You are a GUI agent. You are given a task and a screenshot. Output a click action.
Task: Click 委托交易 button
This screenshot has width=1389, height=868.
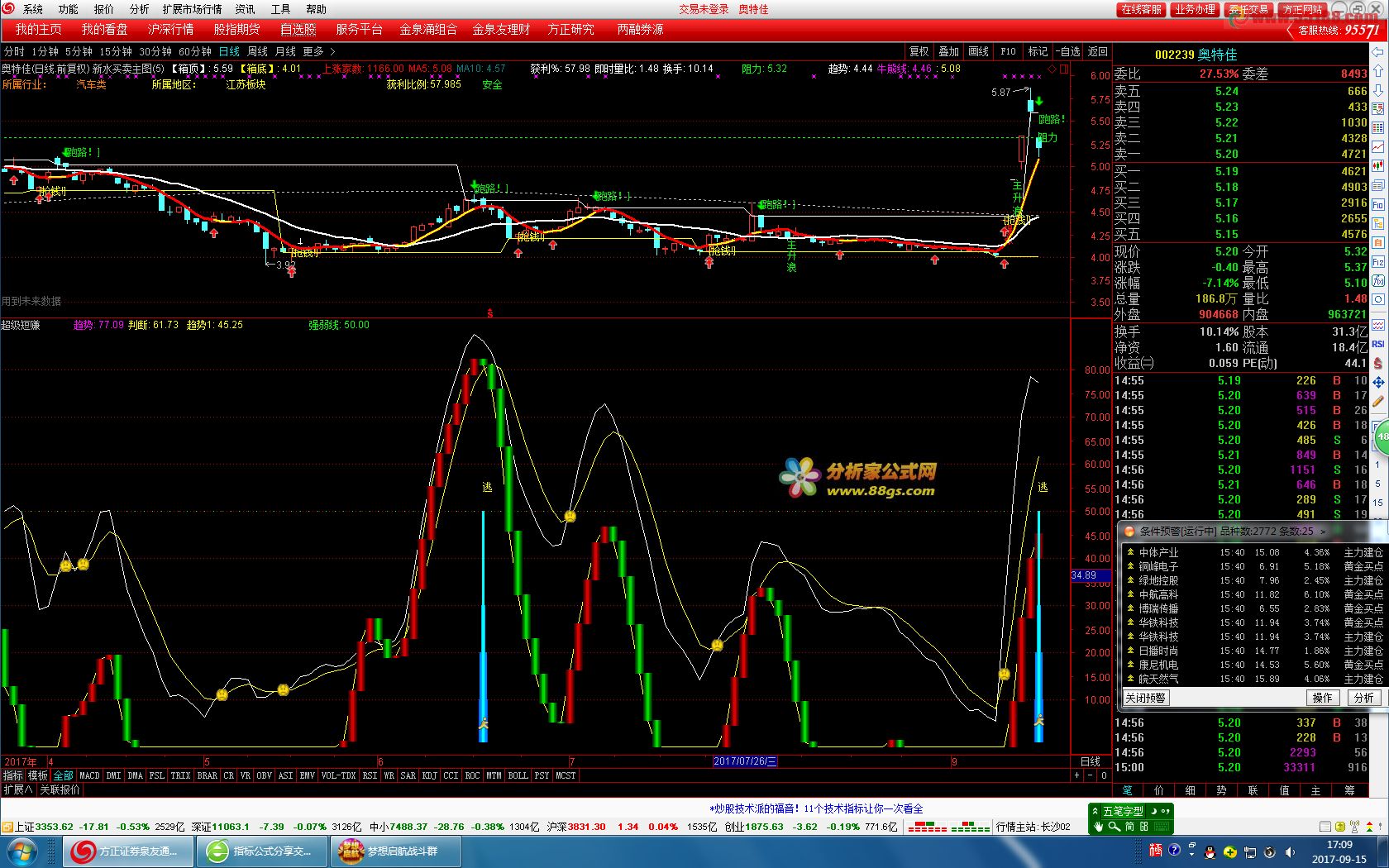(x=1248, y=9)
